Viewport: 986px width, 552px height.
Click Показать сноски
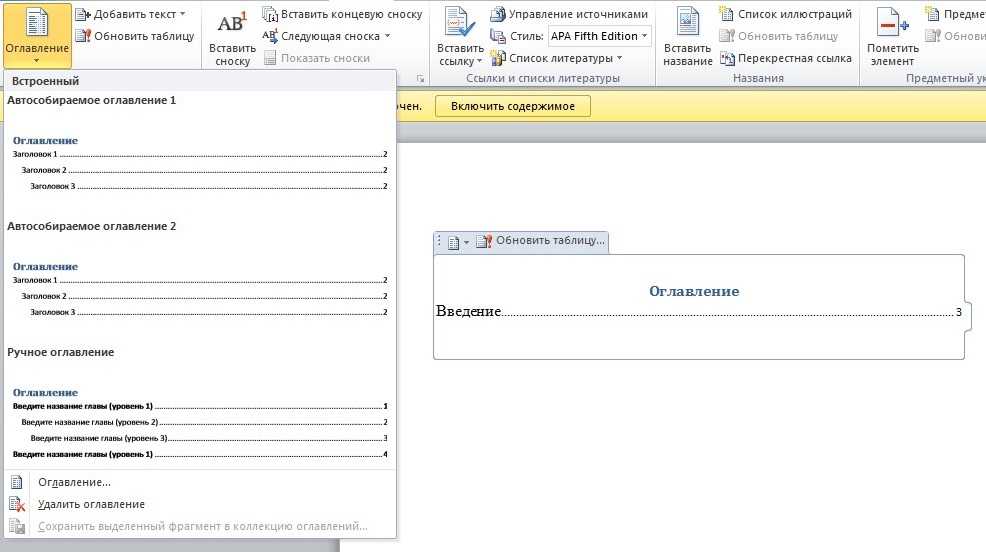pyautogui.click(x=317, y=58)
